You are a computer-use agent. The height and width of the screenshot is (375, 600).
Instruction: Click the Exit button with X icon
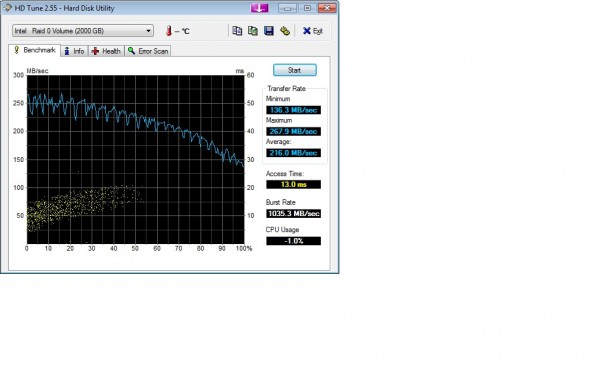coord(313,31)
